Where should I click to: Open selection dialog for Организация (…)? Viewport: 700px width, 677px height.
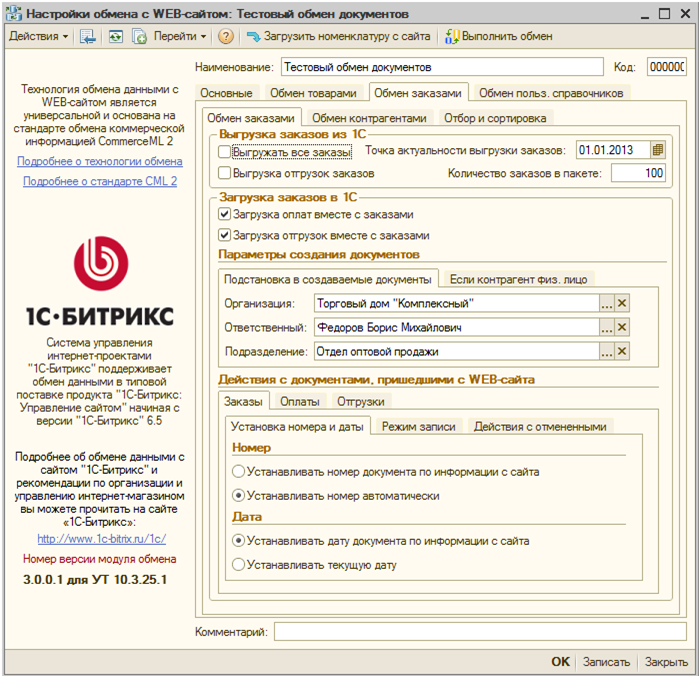click(606, 303)
